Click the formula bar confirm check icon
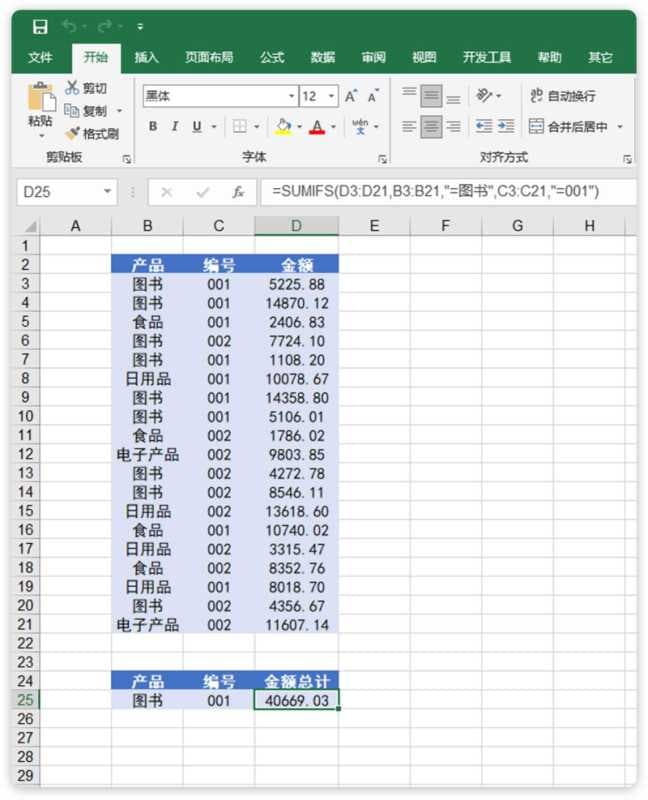 point(203,192)
